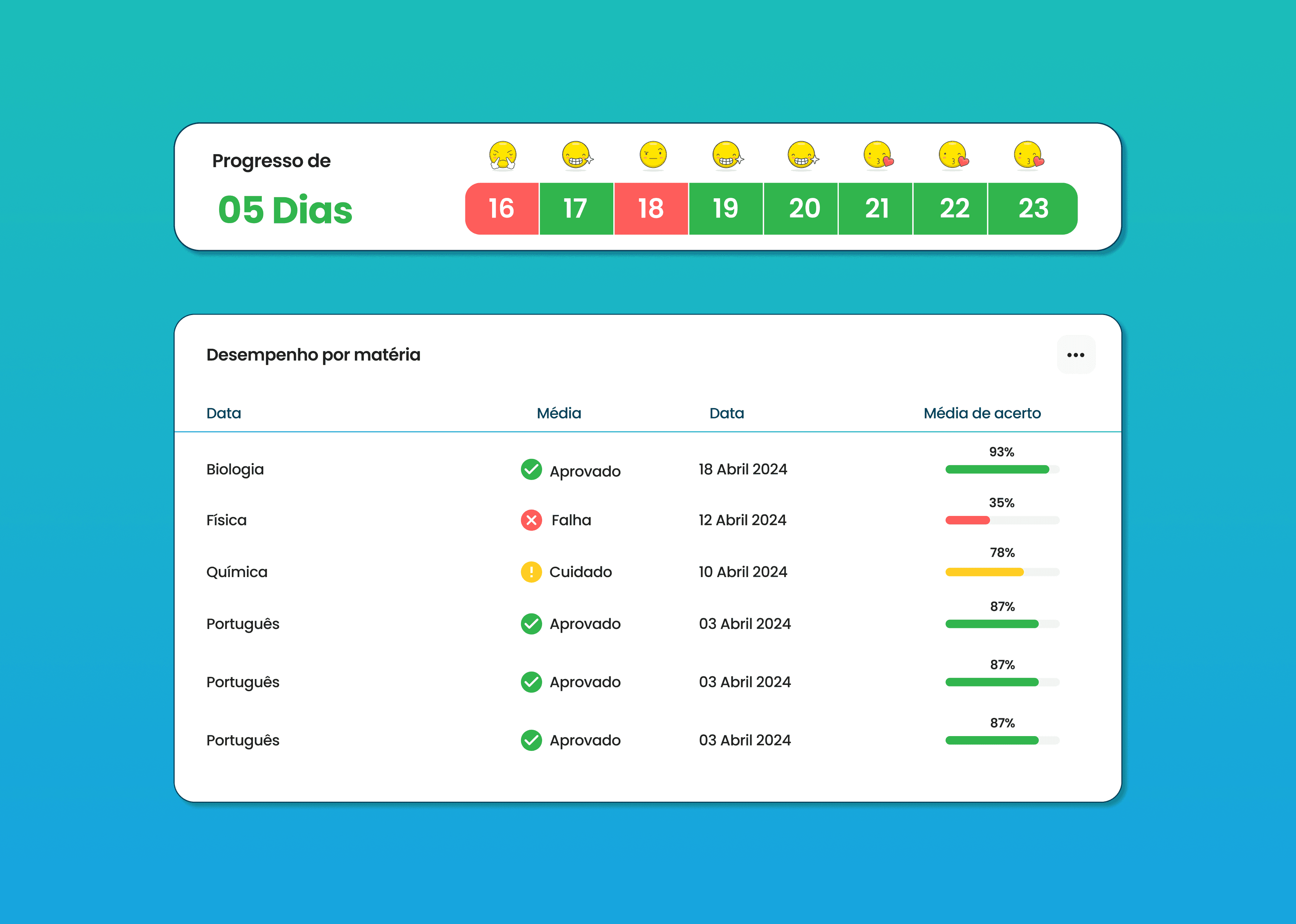Click the Química subject row label
This screenshot has width=1296, height=924.
[x=237, y=572]
